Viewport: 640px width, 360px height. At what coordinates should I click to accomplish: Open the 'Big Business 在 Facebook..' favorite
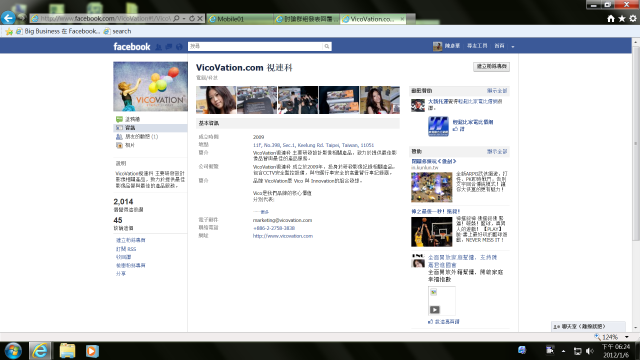coord(58,31)
